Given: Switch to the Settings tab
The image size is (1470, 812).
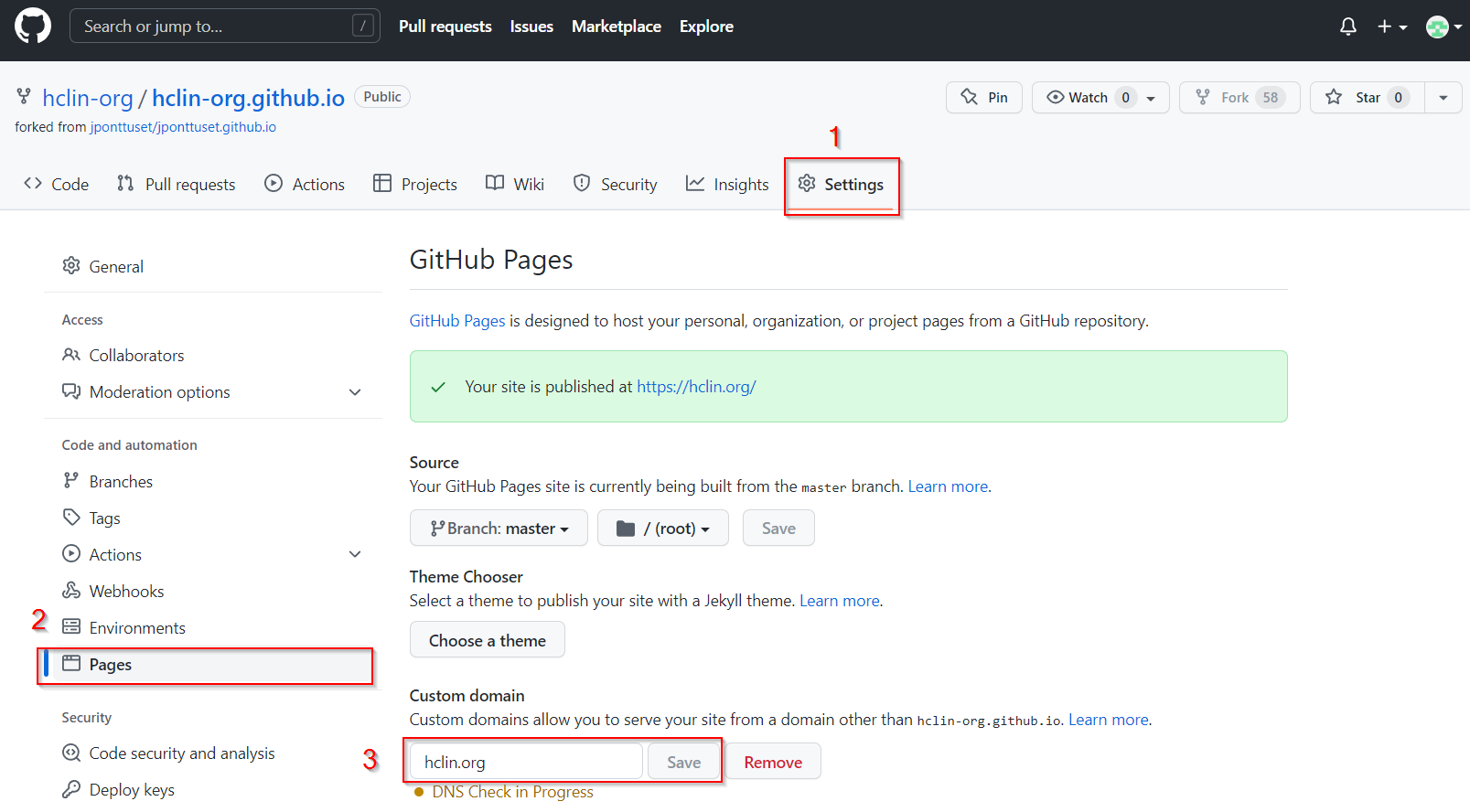Looking at the screenshot, I should point(841,184).
